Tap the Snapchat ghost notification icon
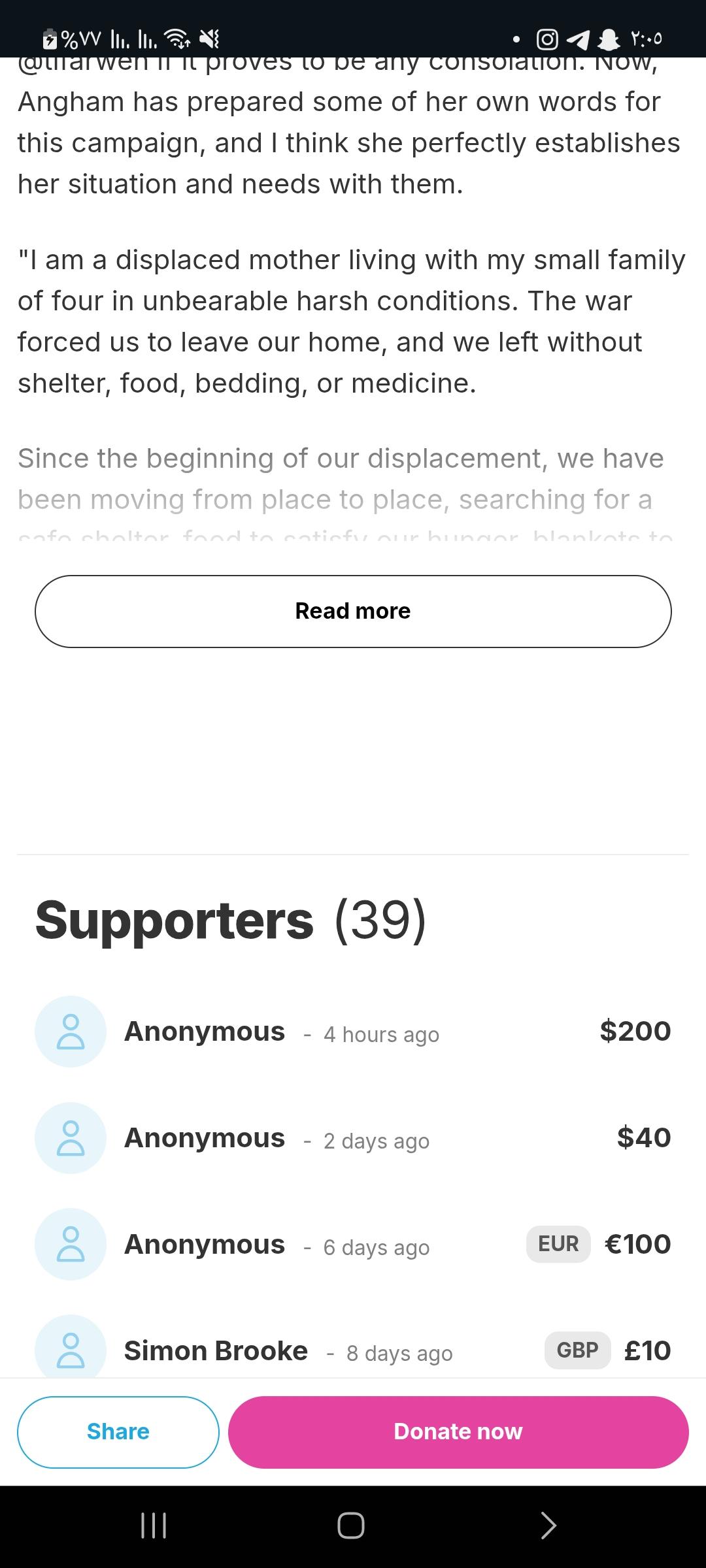 609,40
